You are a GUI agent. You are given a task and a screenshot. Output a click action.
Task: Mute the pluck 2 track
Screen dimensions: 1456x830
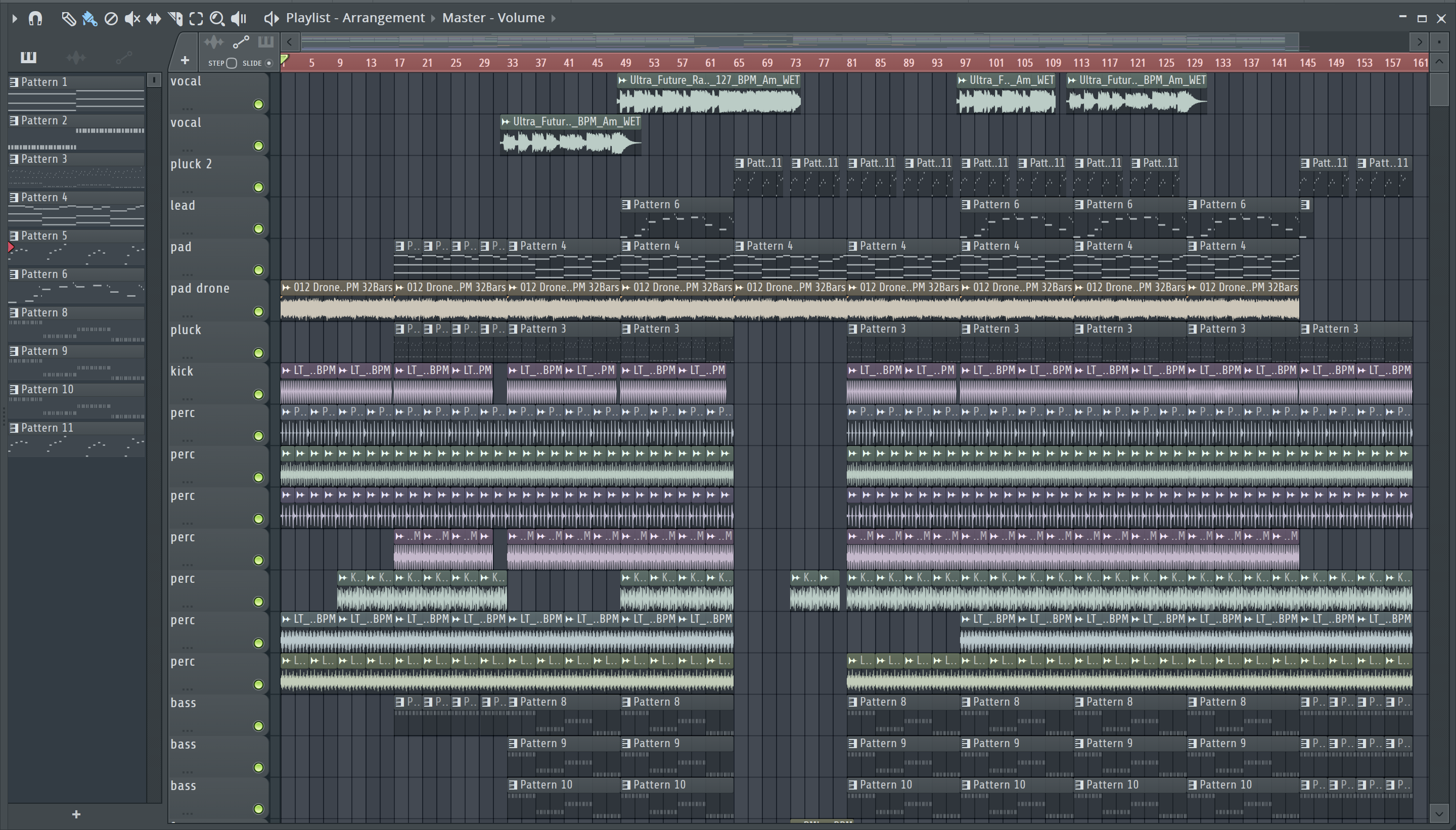(x=259, y=188)
